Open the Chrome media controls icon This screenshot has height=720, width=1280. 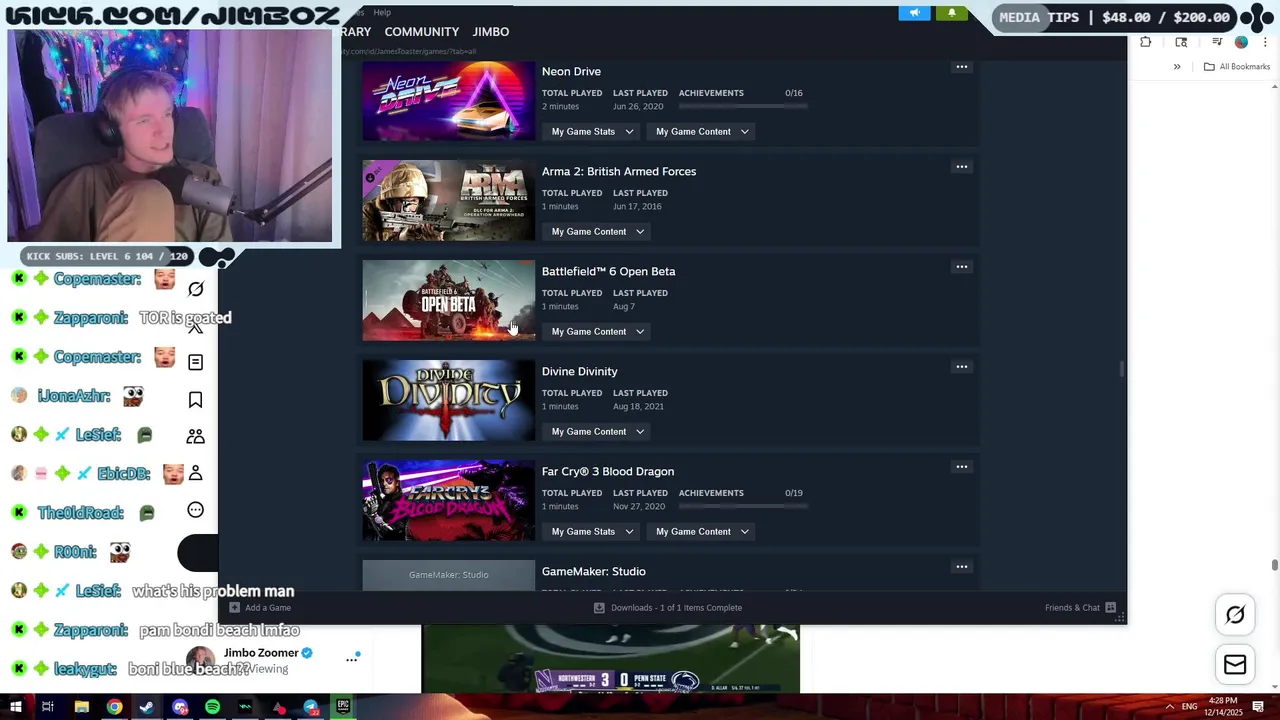coord(1217,42)
